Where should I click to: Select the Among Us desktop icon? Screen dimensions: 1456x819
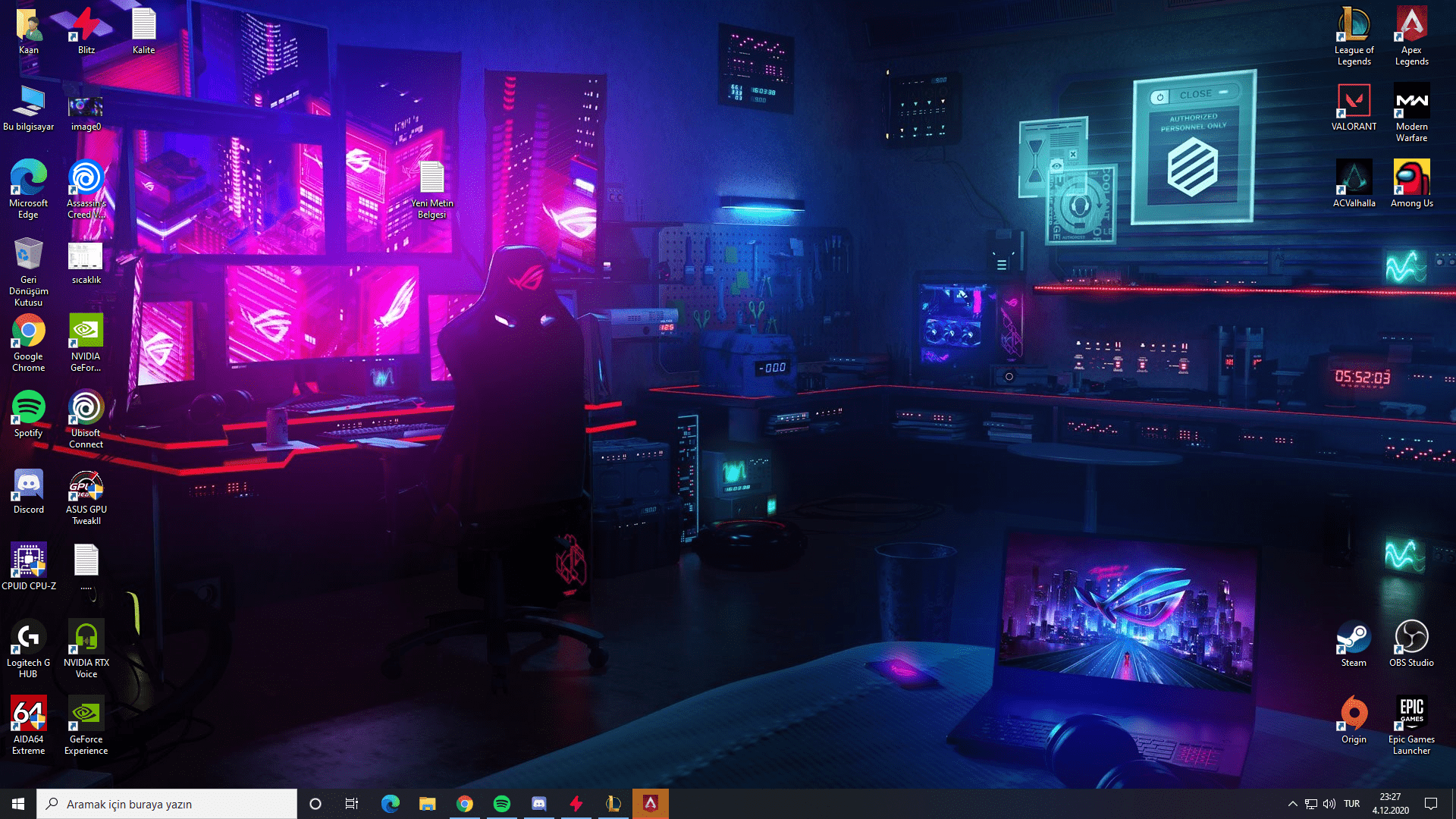coord(1411,178)
